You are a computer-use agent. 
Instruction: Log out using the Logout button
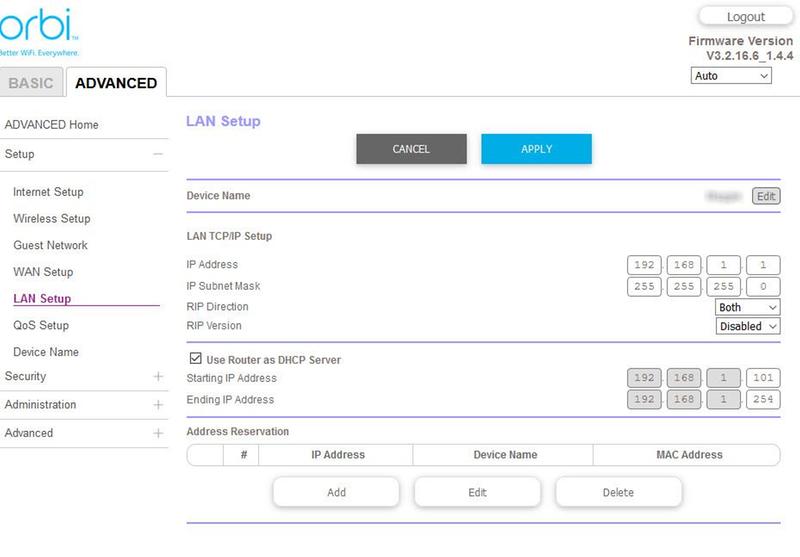coord(745,17)
